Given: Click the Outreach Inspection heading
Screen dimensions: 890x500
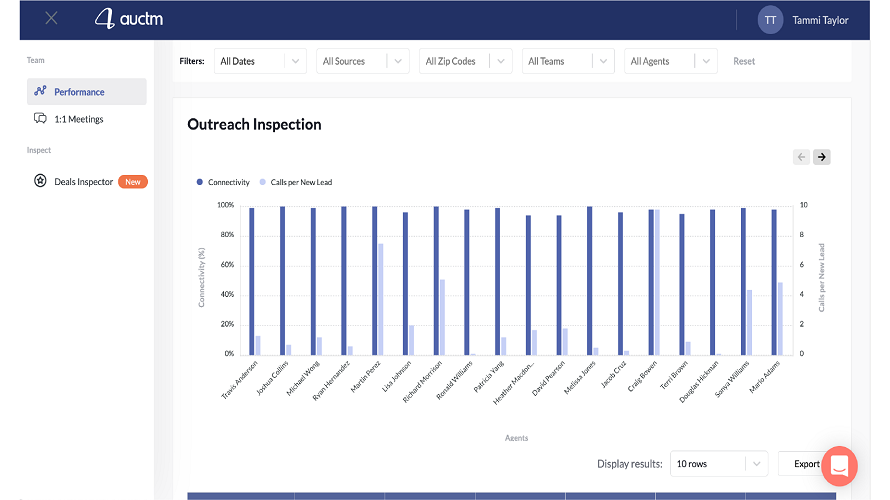Looking at the screenshot, I should point(254,124).
